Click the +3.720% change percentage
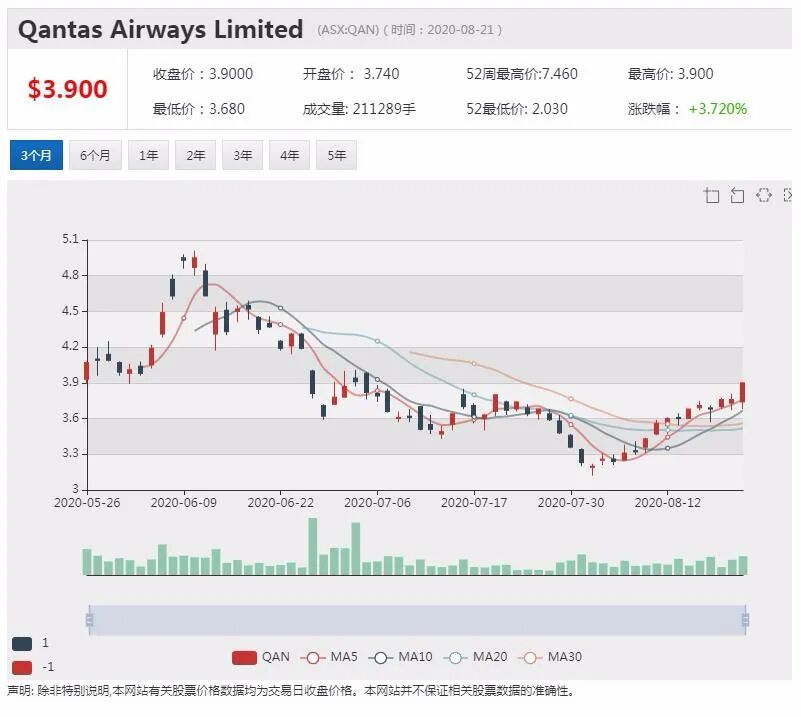The image size is (801, 717). [718, 109]
